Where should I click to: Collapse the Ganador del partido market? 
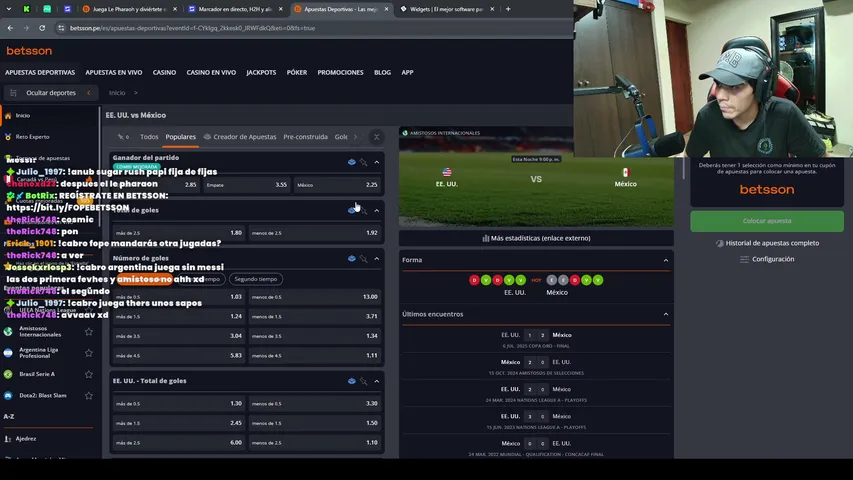pyautogui.click(x=376, y=162)
